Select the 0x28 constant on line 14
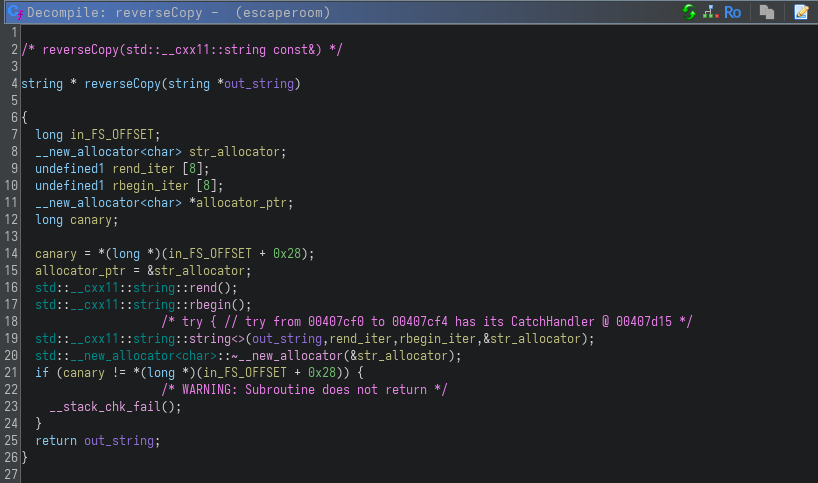 pos(287,253)
